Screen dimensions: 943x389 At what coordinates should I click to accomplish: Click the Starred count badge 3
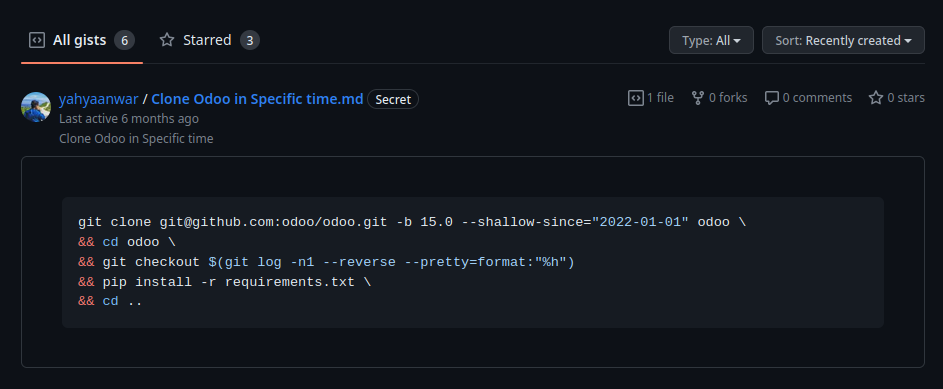pyautogui.click(x=250, y=40)
